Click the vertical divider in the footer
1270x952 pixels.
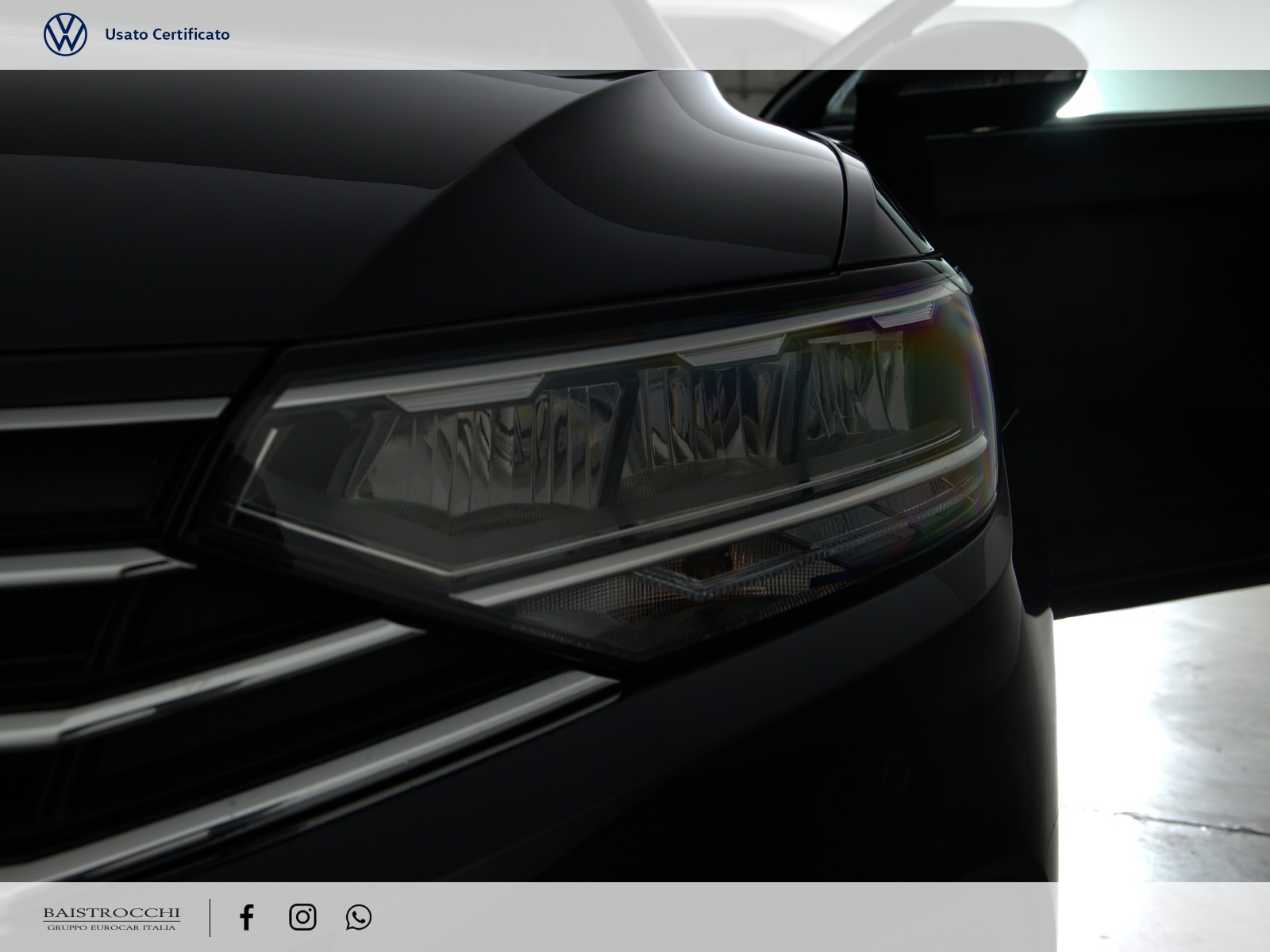click(x=210, y=917)
